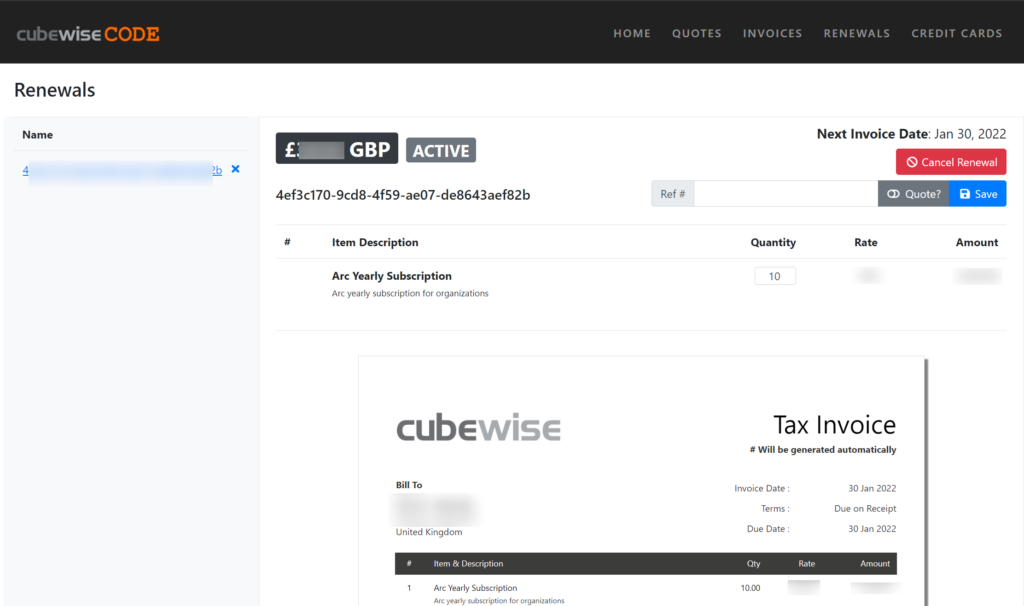Open the renewal link under Name

point(122,171)
